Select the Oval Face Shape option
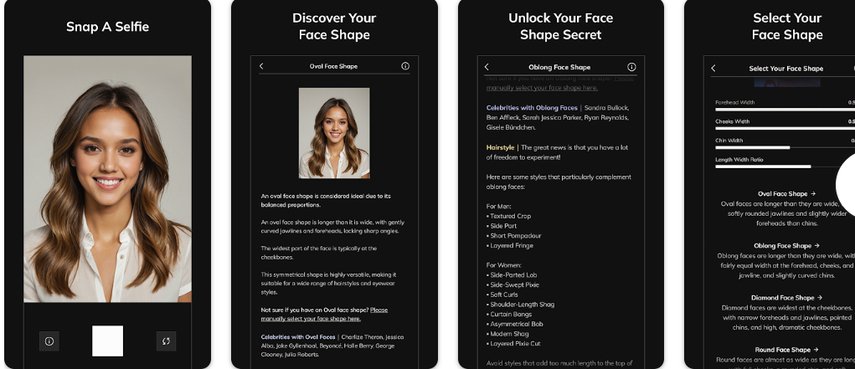The height and width of the screenshot is (369, 855). tap(786, 193)
